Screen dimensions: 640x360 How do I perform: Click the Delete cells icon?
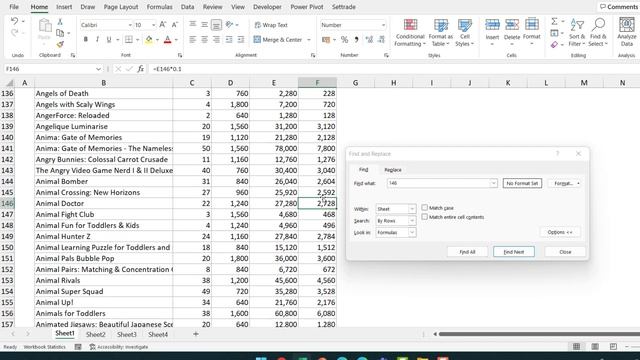(512, 25)
